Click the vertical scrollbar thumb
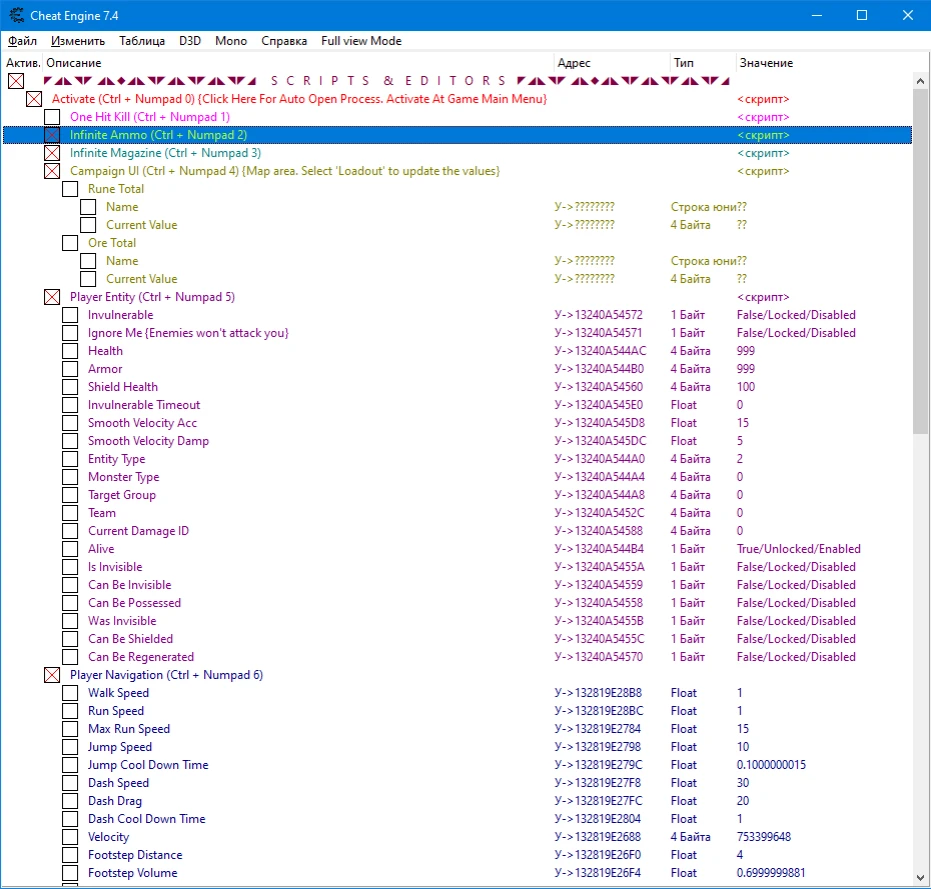 921,260
